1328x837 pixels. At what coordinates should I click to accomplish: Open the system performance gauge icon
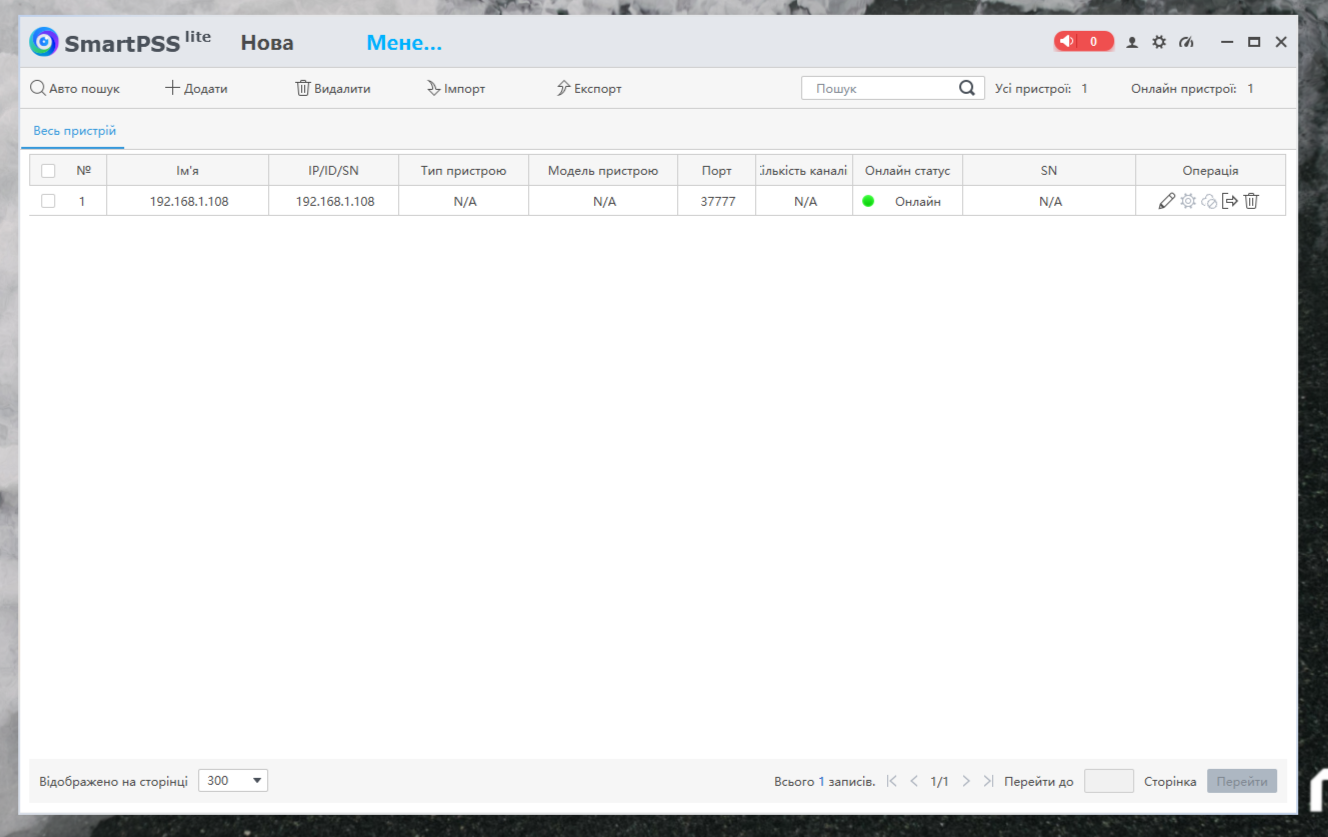coord(1186,42)
